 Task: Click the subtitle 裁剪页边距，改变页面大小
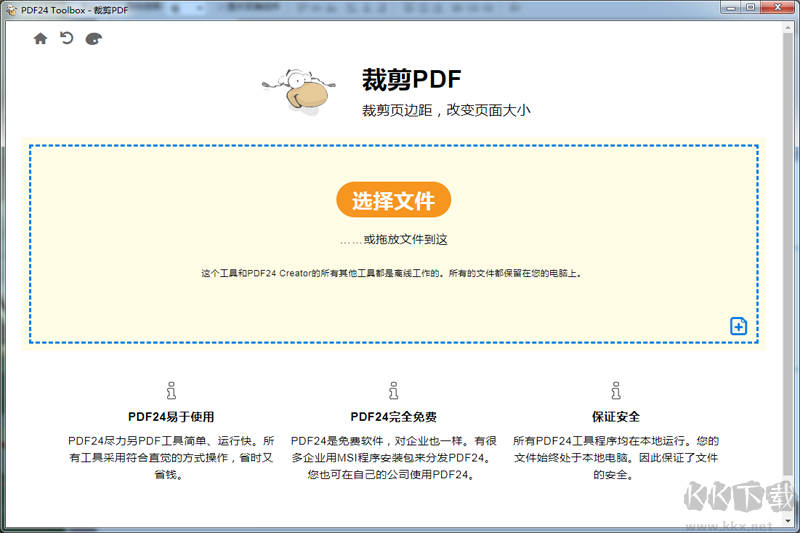(446, 110)
